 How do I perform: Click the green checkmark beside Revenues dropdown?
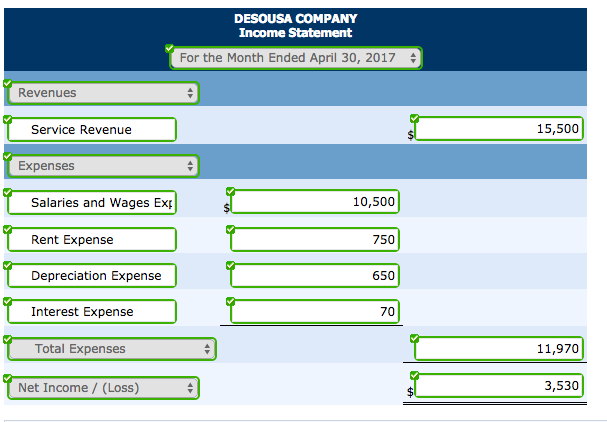[x=7, y=84]
